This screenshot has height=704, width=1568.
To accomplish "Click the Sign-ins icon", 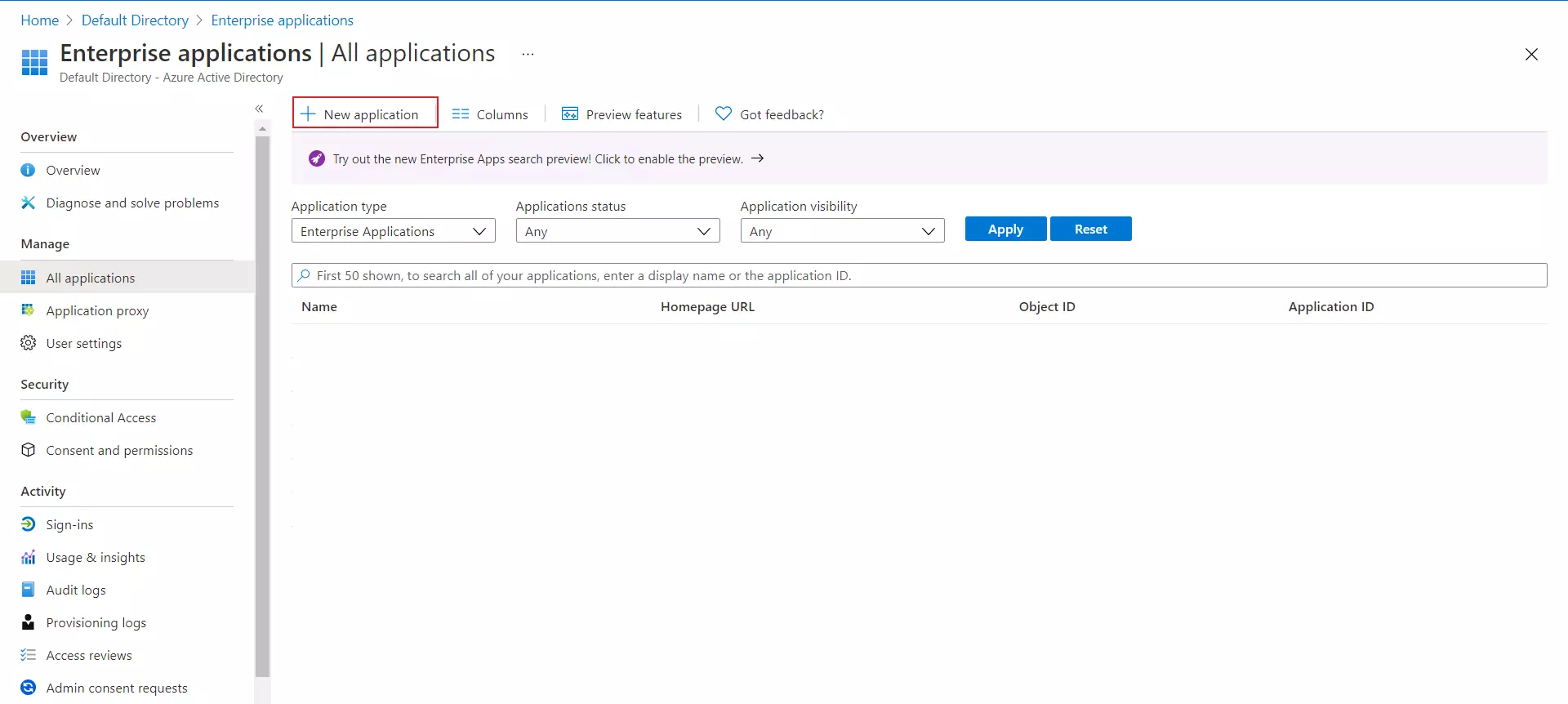I will coord(28,524).
